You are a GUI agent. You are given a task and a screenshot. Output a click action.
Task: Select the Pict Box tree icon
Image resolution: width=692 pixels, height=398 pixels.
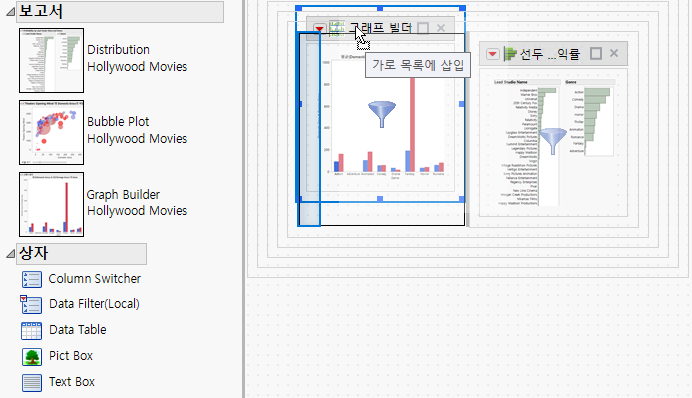(32, 357)
